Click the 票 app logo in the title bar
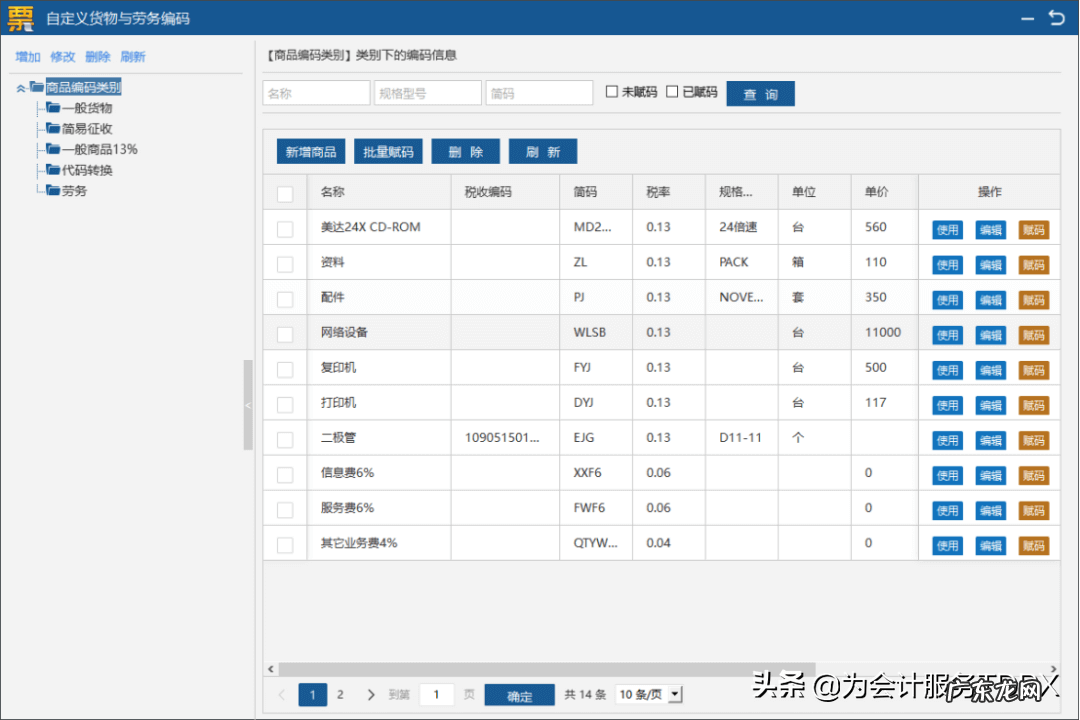This screenshot has width=1080, height=720. pyautogui.click(x=20, y=18)
